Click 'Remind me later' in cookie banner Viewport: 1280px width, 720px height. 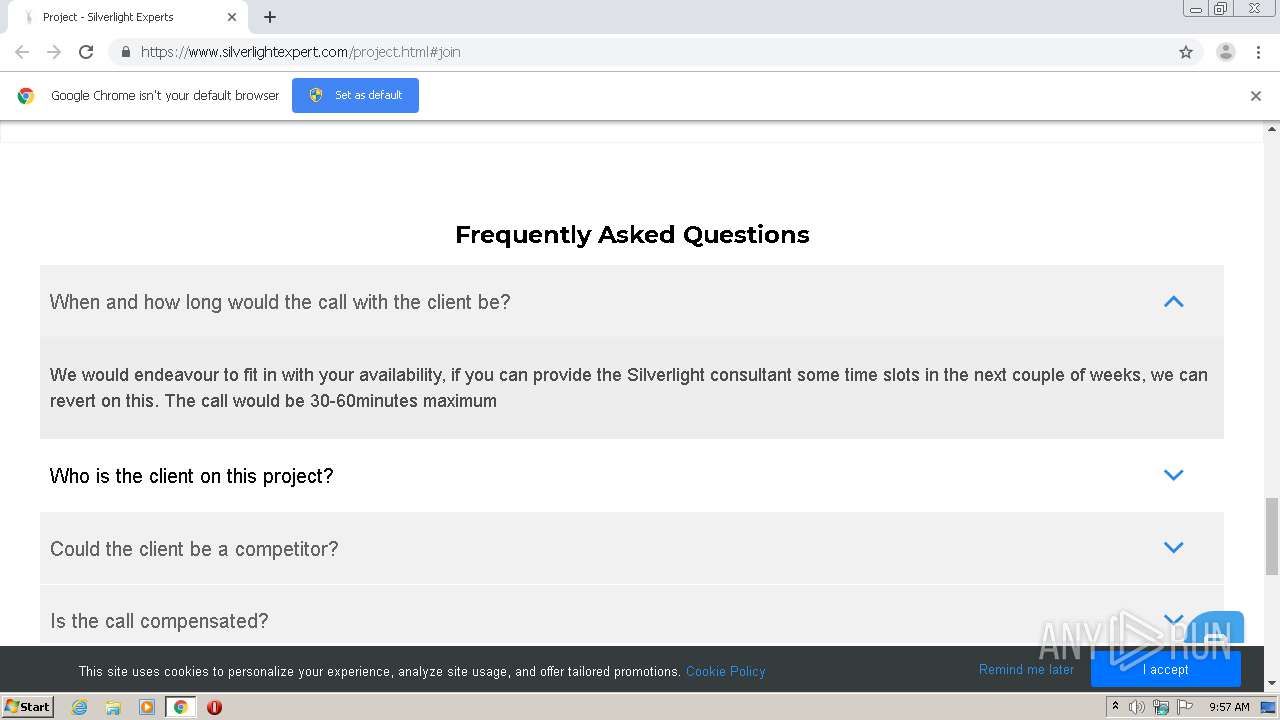point(1026,670)
